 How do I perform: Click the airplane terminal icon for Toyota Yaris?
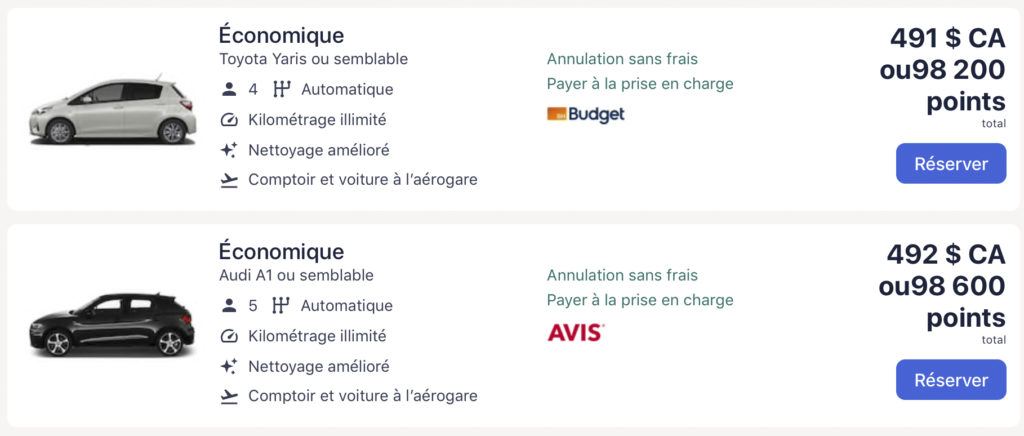coord(229,180)
